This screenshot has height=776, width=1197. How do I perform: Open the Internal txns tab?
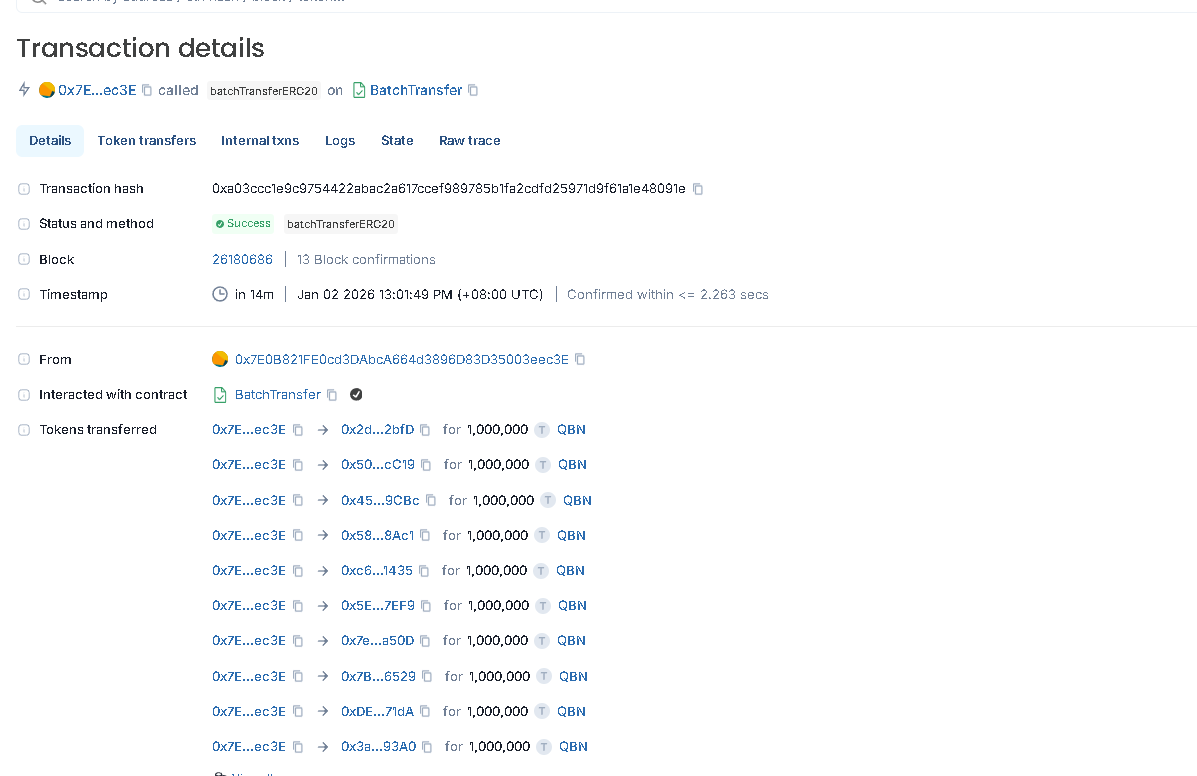[x=260, y=140]
